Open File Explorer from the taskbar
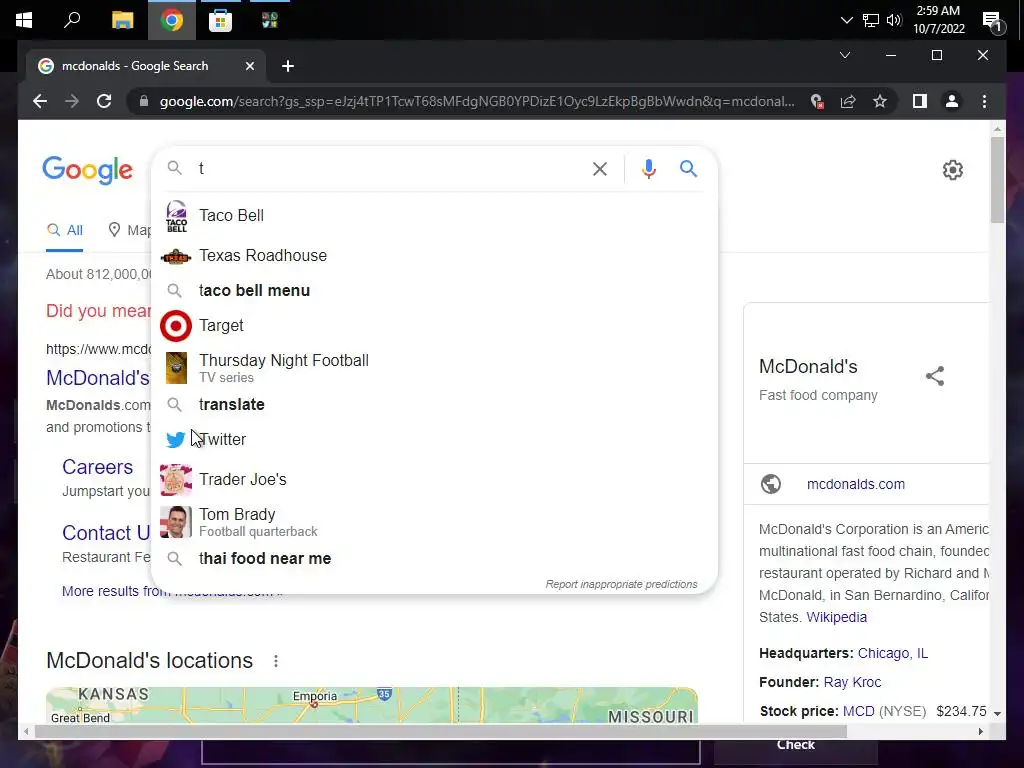 tap(122, 20)
